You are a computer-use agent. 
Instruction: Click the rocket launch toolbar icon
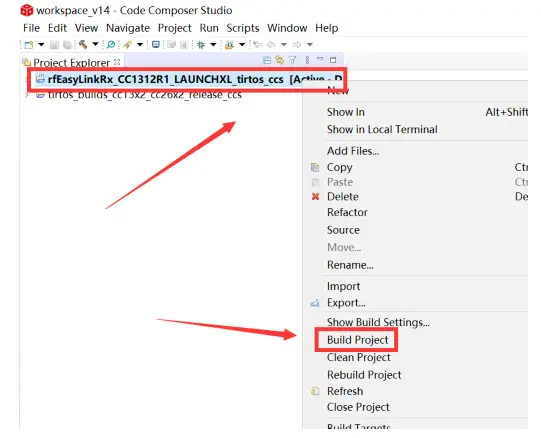coord(127,45)
